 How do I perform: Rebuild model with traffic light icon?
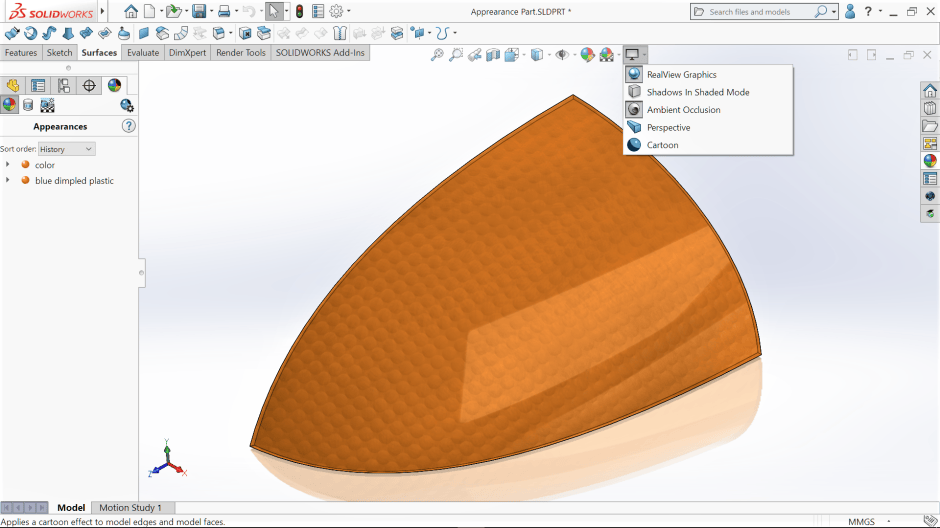[x=300, y=11]
